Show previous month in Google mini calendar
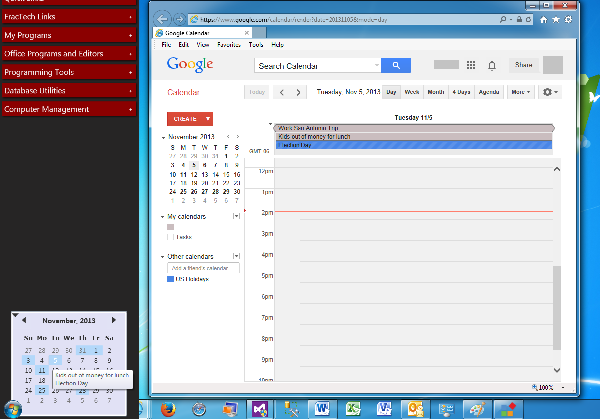Image resolution: width=601 pixels, height=419 pixels. coord(228,136)
